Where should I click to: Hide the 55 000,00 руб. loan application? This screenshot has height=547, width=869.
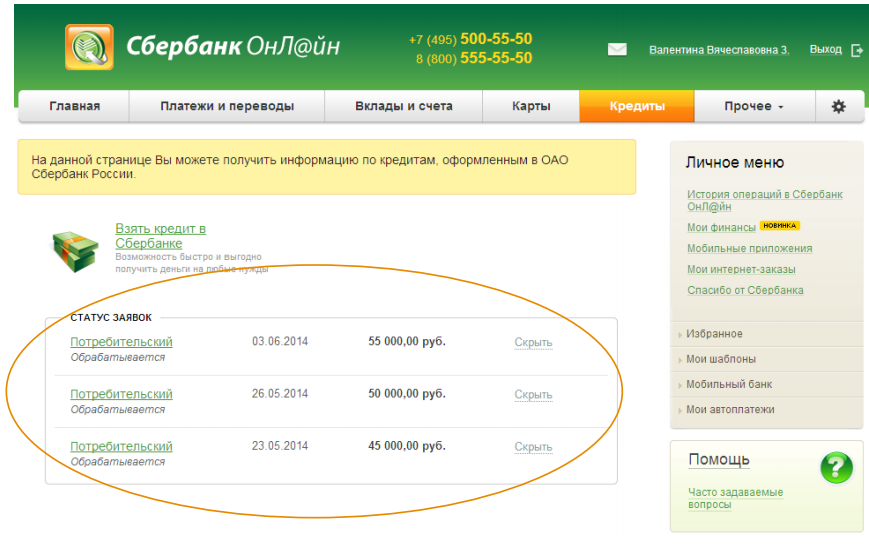533,342
